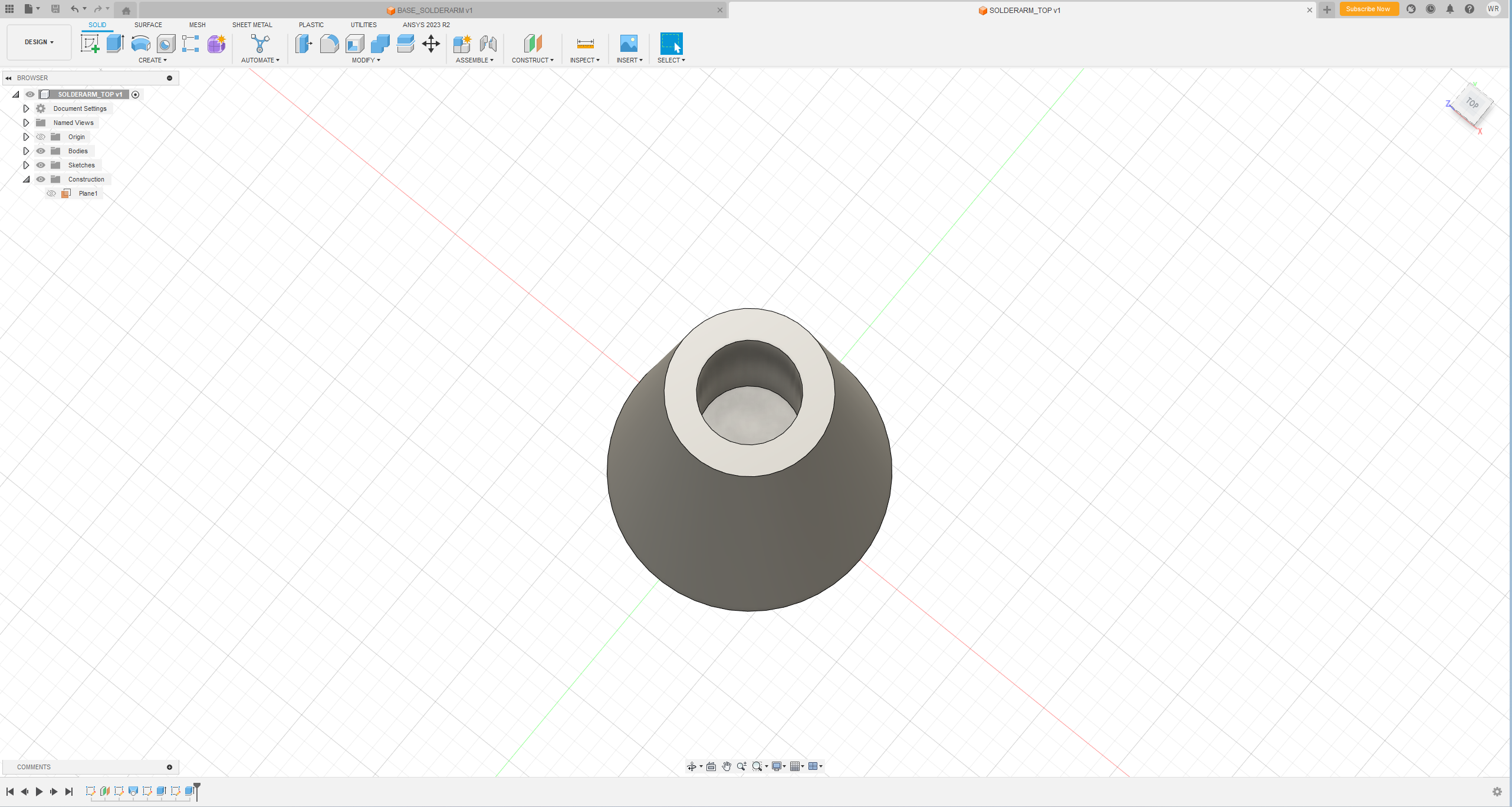This screenshot has height=807, width=1512.
Task: Open the Help question mark menu
Action: pos(1470,9)
